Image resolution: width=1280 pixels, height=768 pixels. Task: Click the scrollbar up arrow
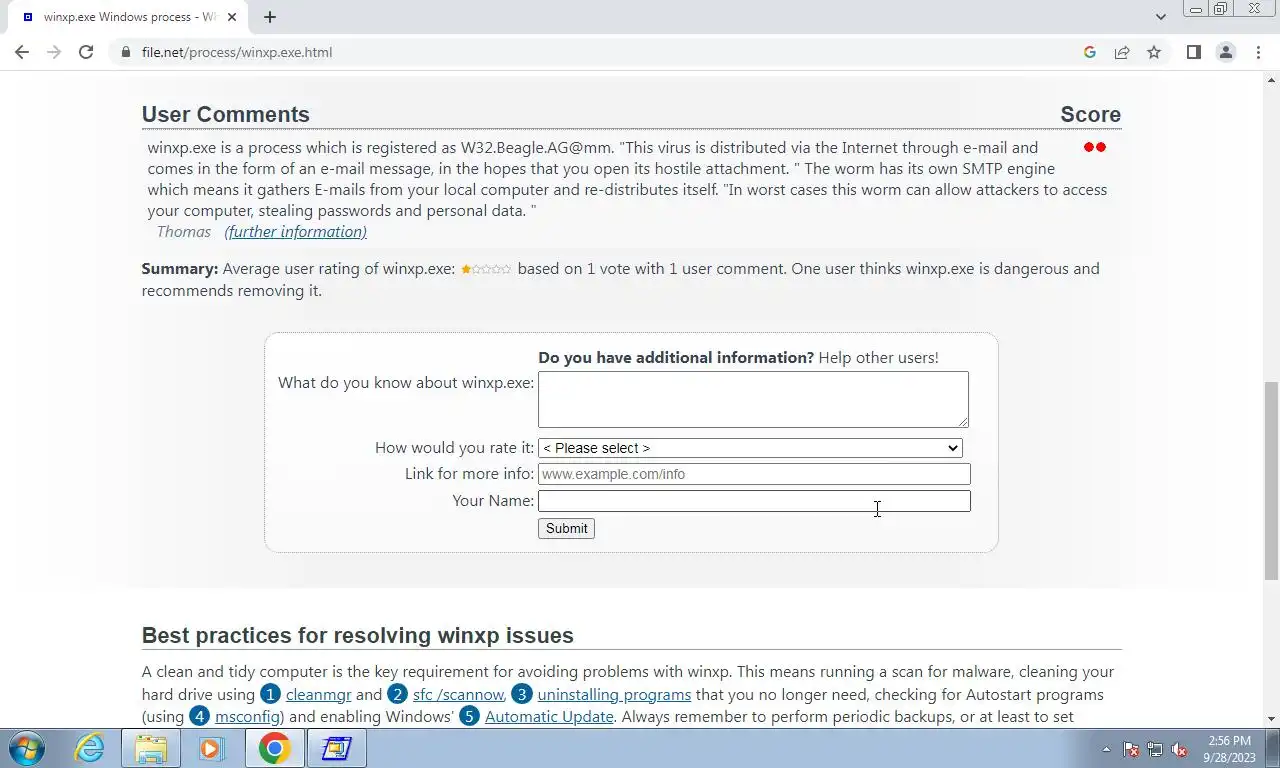tap(1271, 79)
